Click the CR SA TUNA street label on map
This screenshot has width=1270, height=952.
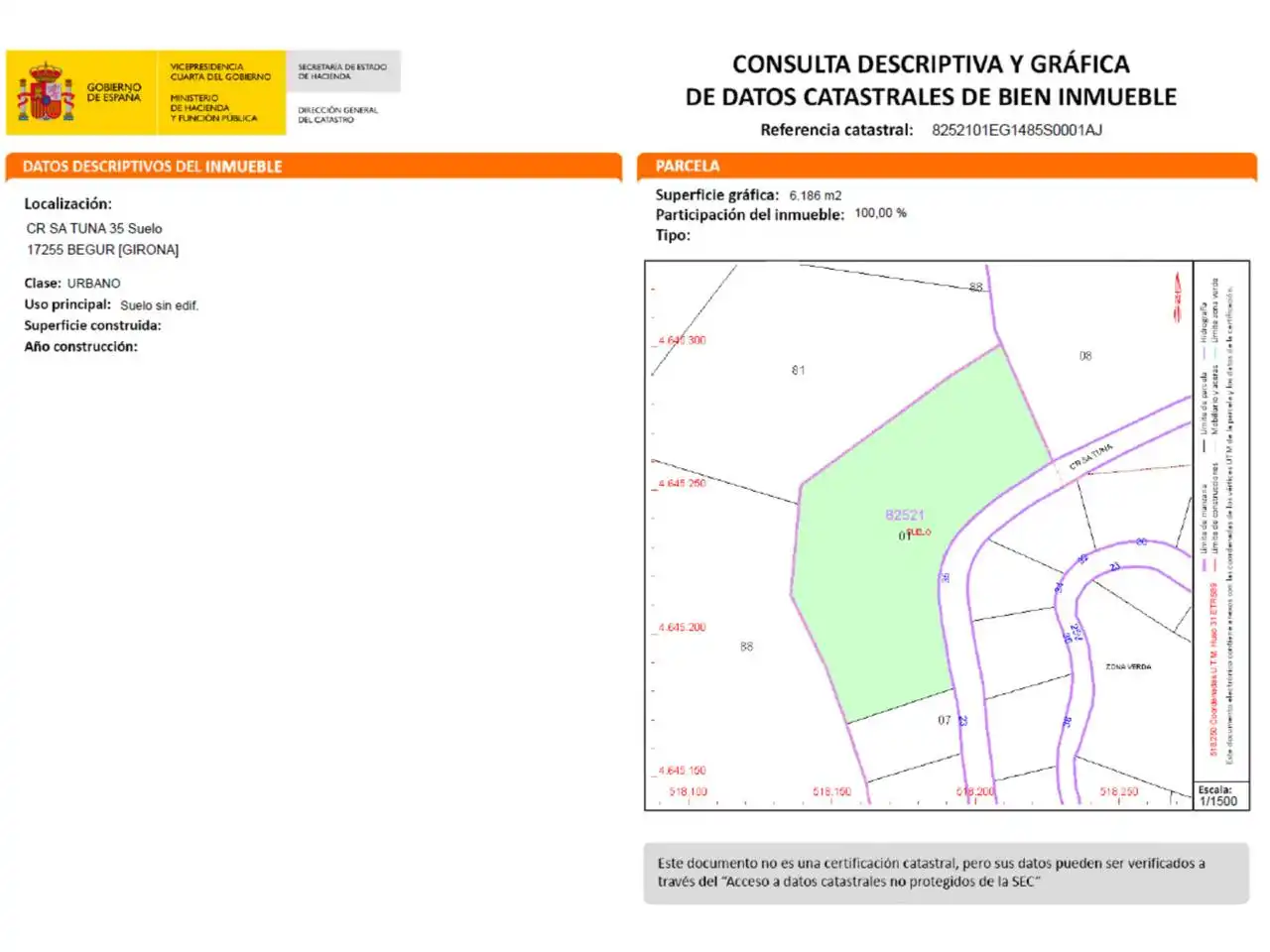pyautogui.click(x=1091, y=456)
